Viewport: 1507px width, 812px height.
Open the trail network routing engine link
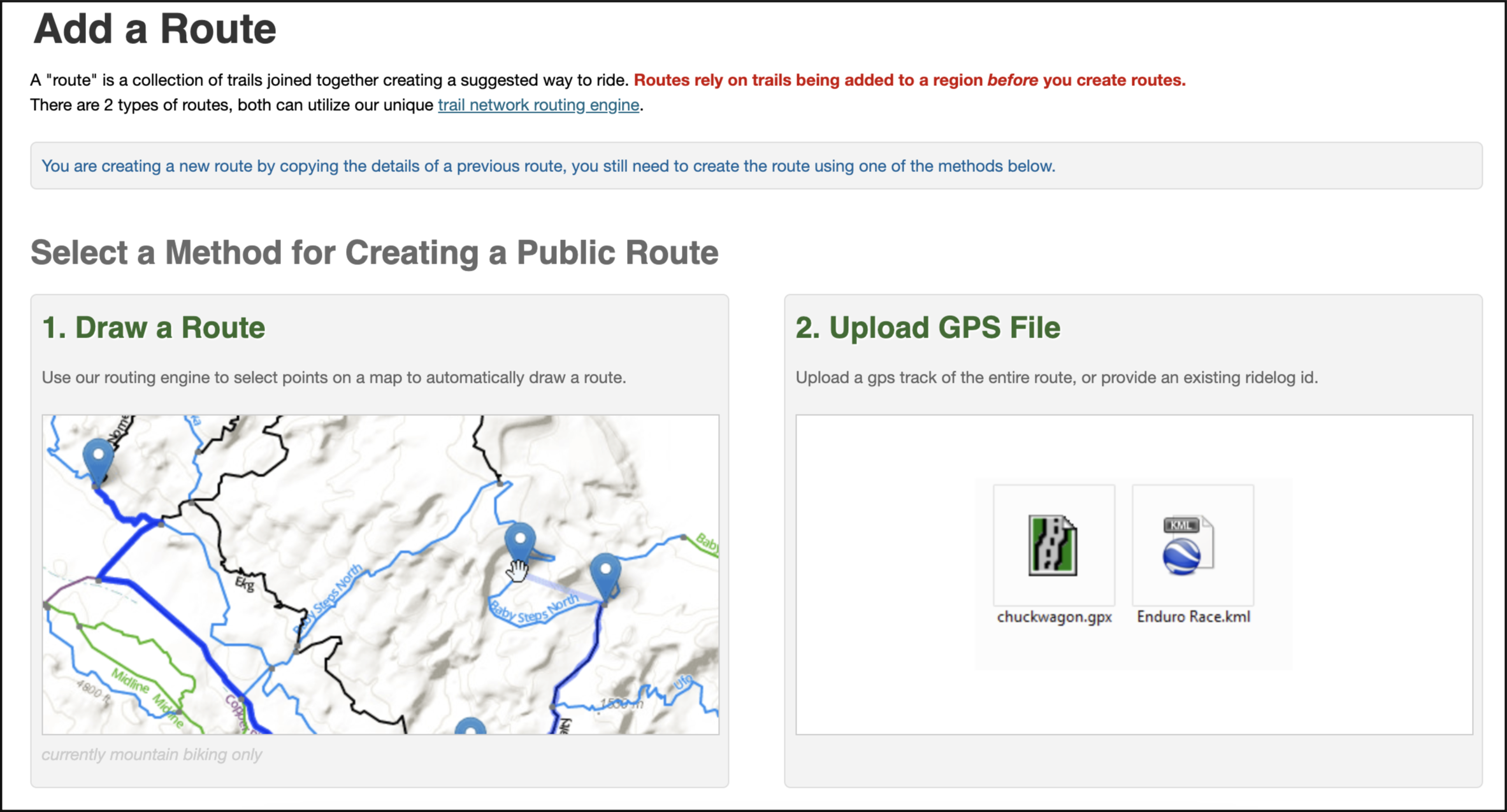[538, 105]
